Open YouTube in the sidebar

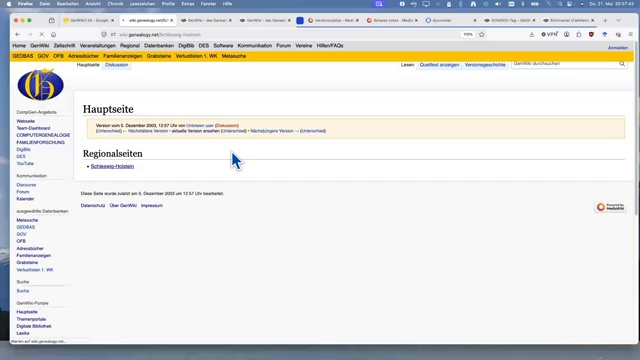[25, 164]
